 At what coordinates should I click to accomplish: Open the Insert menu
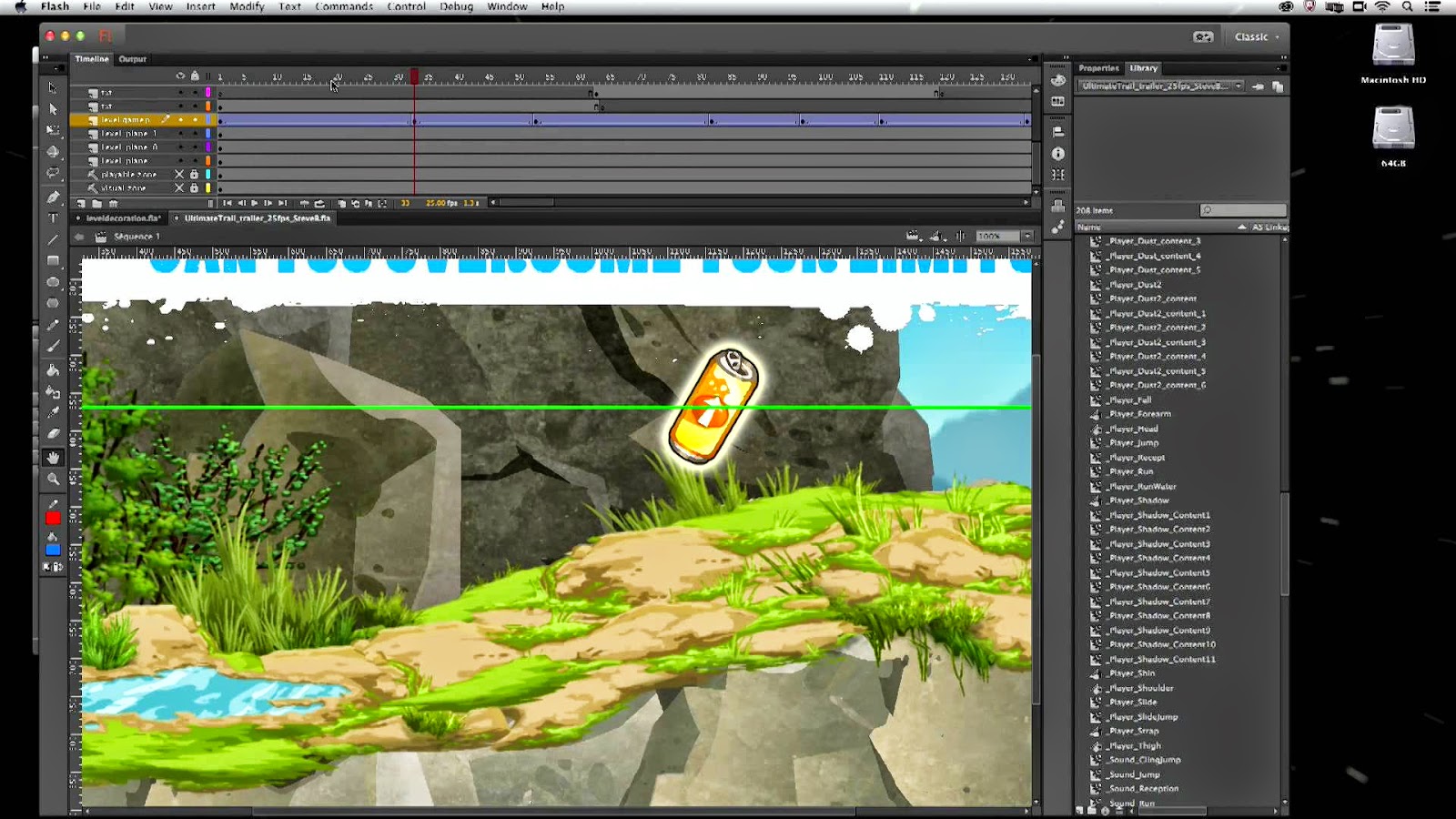pos(201,6)
